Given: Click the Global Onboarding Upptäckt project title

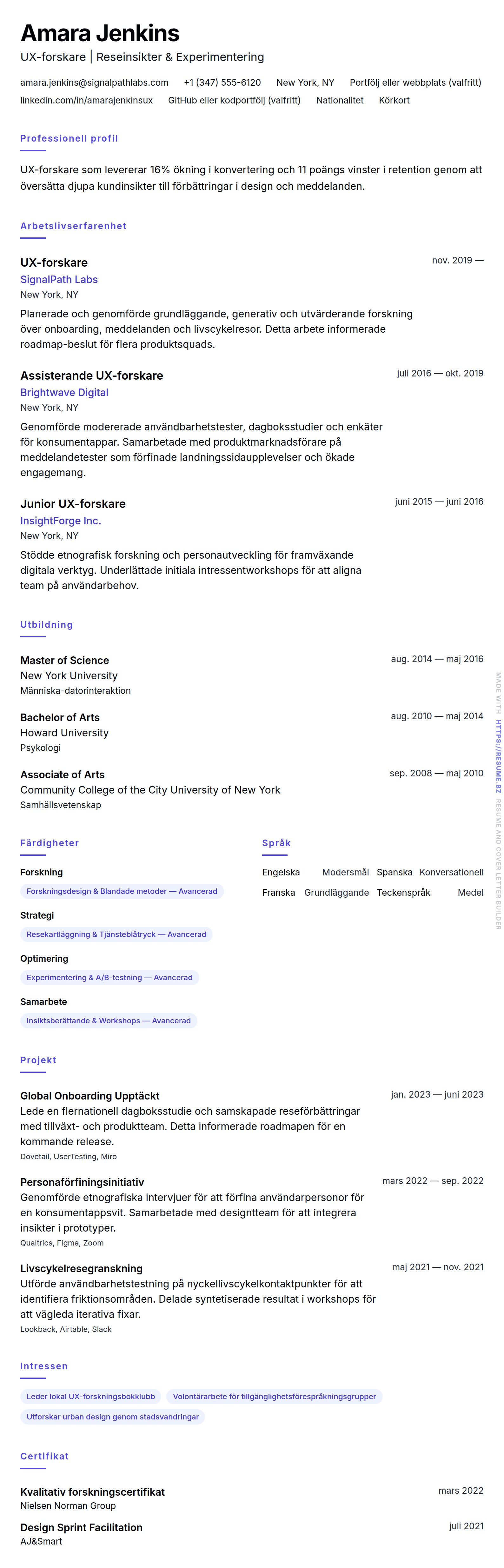Looking at the screenshot, I should click(x=90, y=1096).
